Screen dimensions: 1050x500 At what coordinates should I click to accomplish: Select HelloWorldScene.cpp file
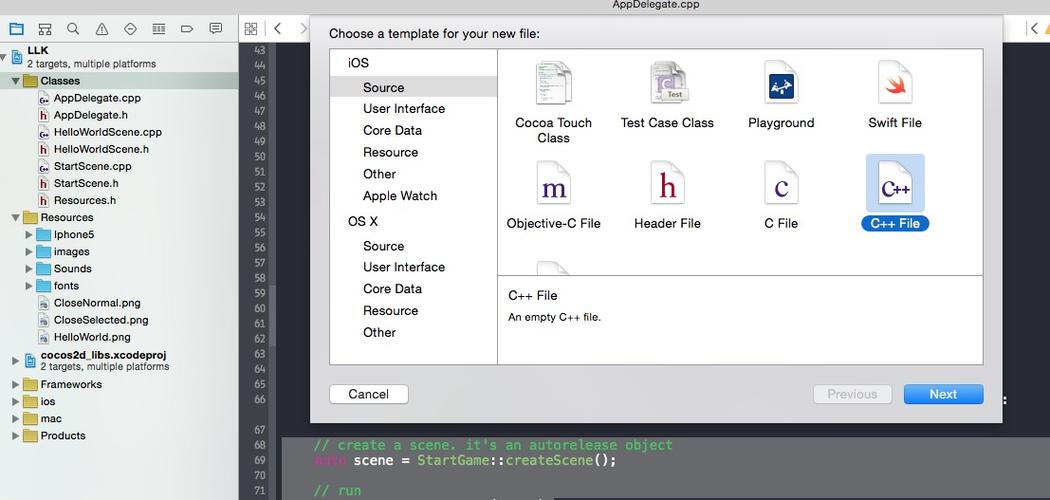107,132
